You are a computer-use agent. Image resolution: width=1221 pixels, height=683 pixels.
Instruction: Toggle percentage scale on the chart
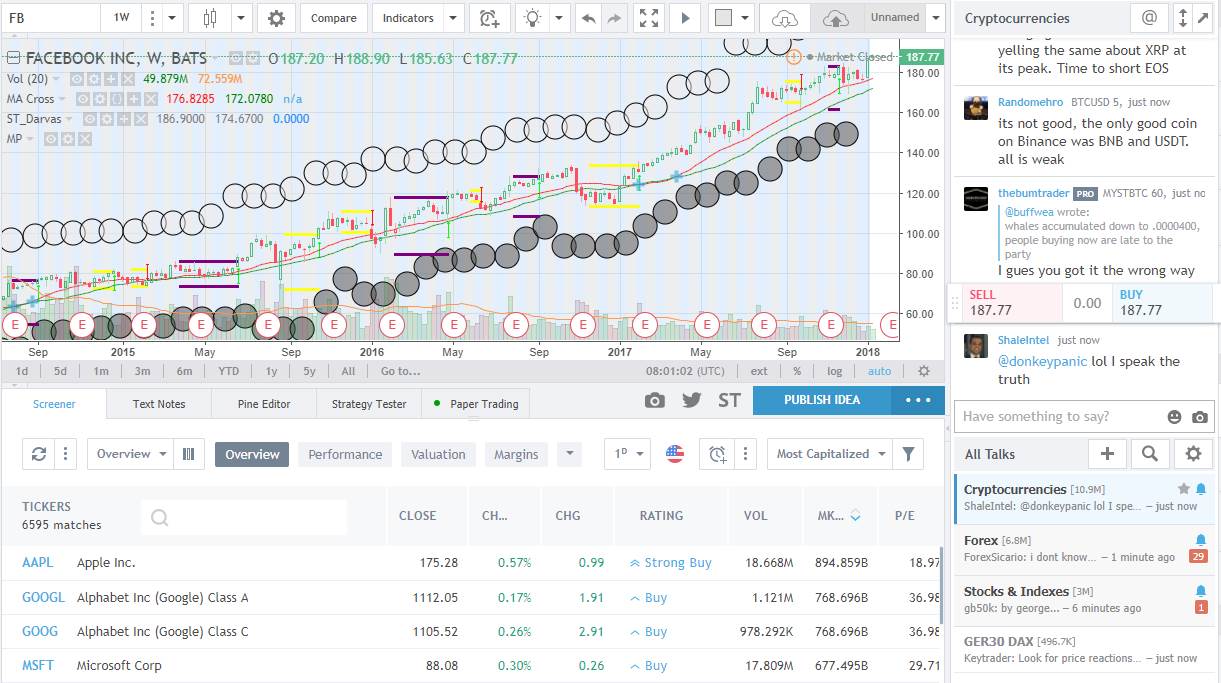point(797,371)
